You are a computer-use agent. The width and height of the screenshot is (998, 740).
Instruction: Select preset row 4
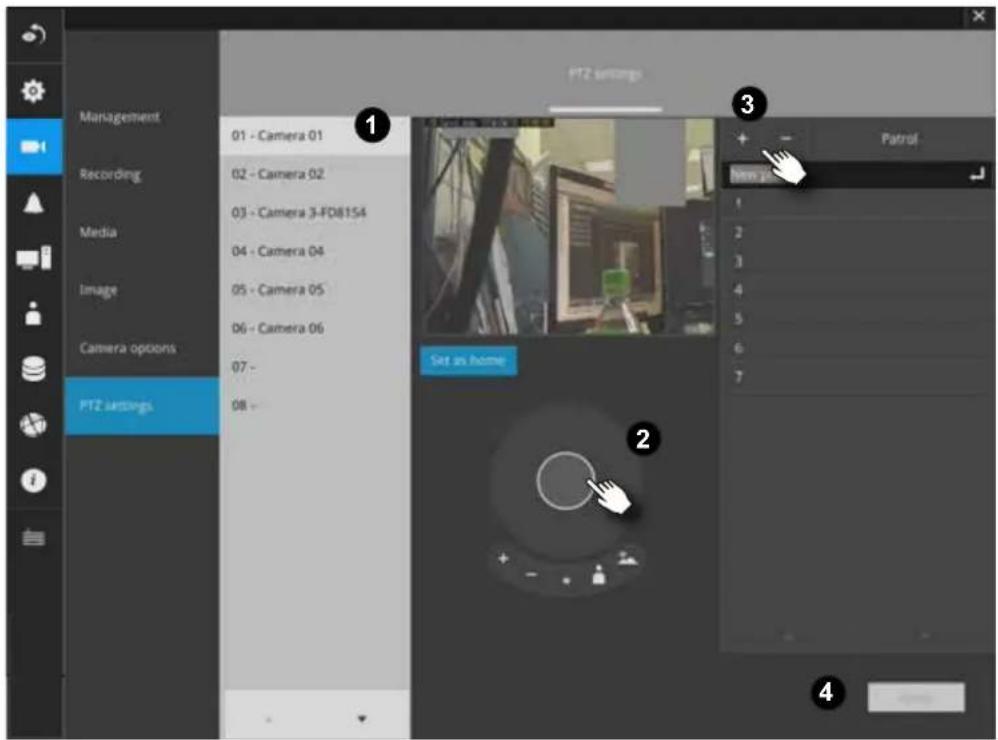coord(856,290)
